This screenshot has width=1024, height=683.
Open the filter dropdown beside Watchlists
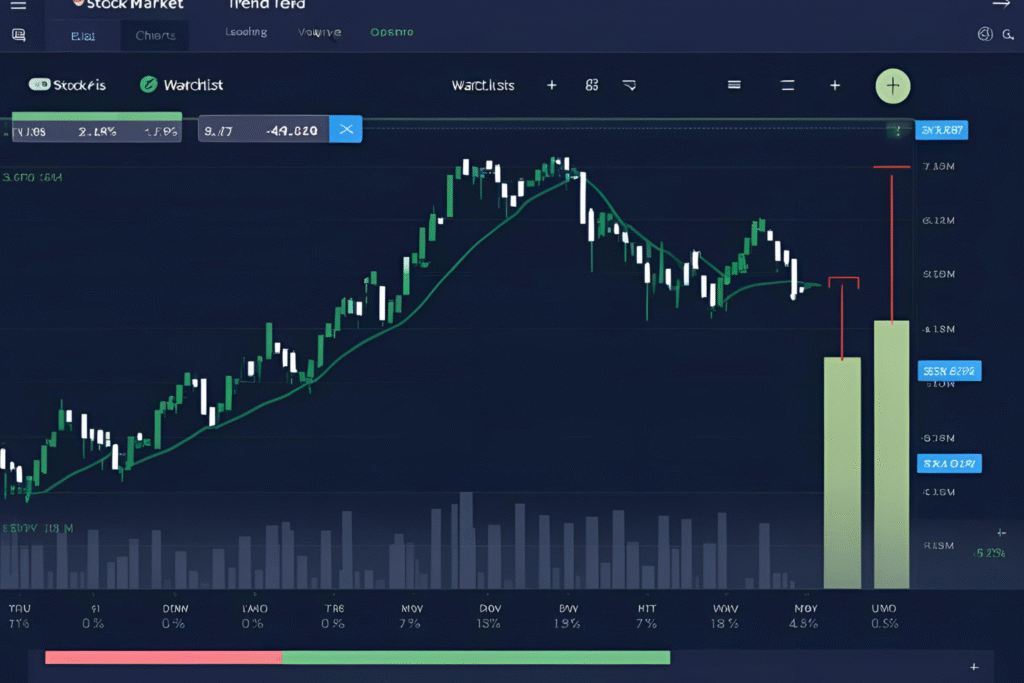629,86
